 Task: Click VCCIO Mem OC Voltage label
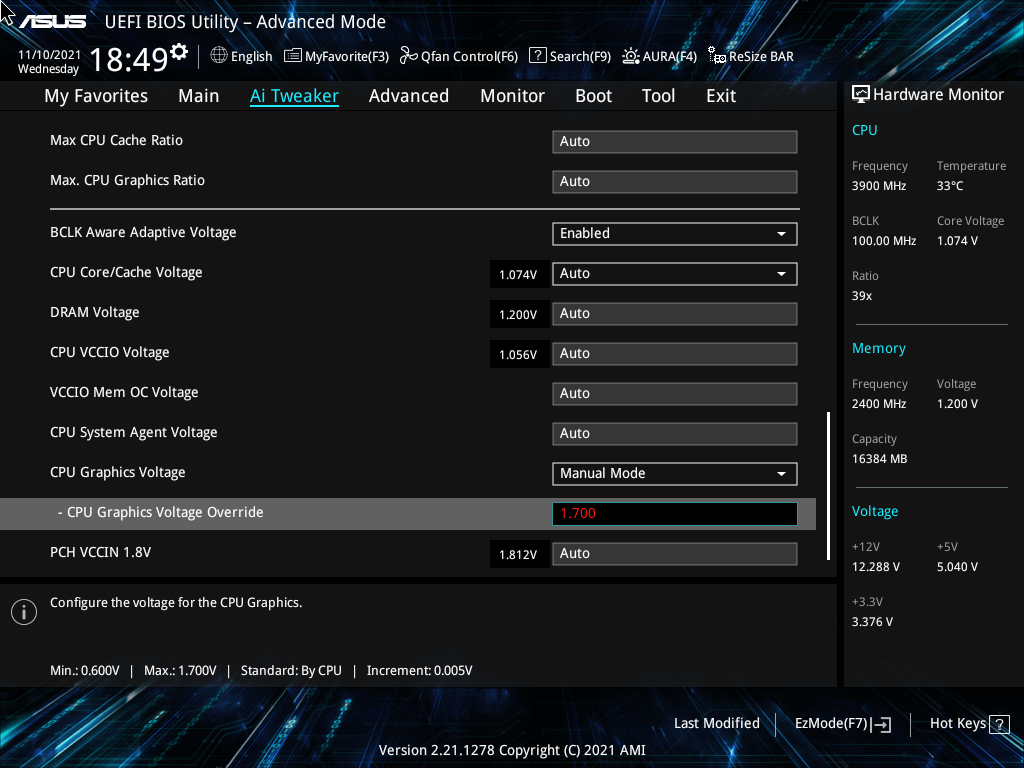click(x=124, y=392)
